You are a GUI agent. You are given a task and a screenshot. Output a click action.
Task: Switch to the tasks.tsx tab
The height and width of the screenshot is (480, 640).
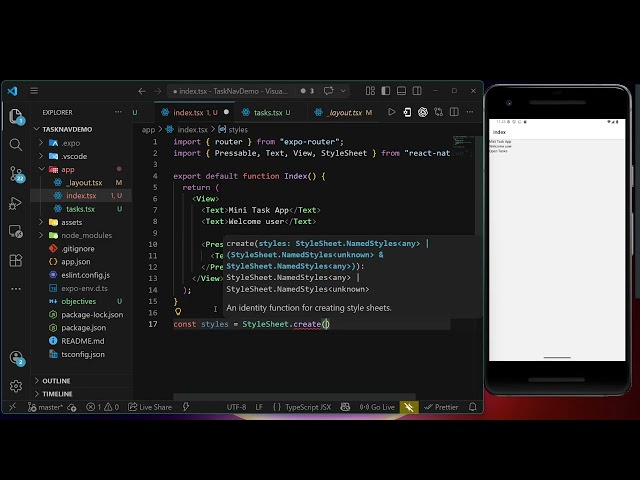pyautogui.click(x=271, y=112)
